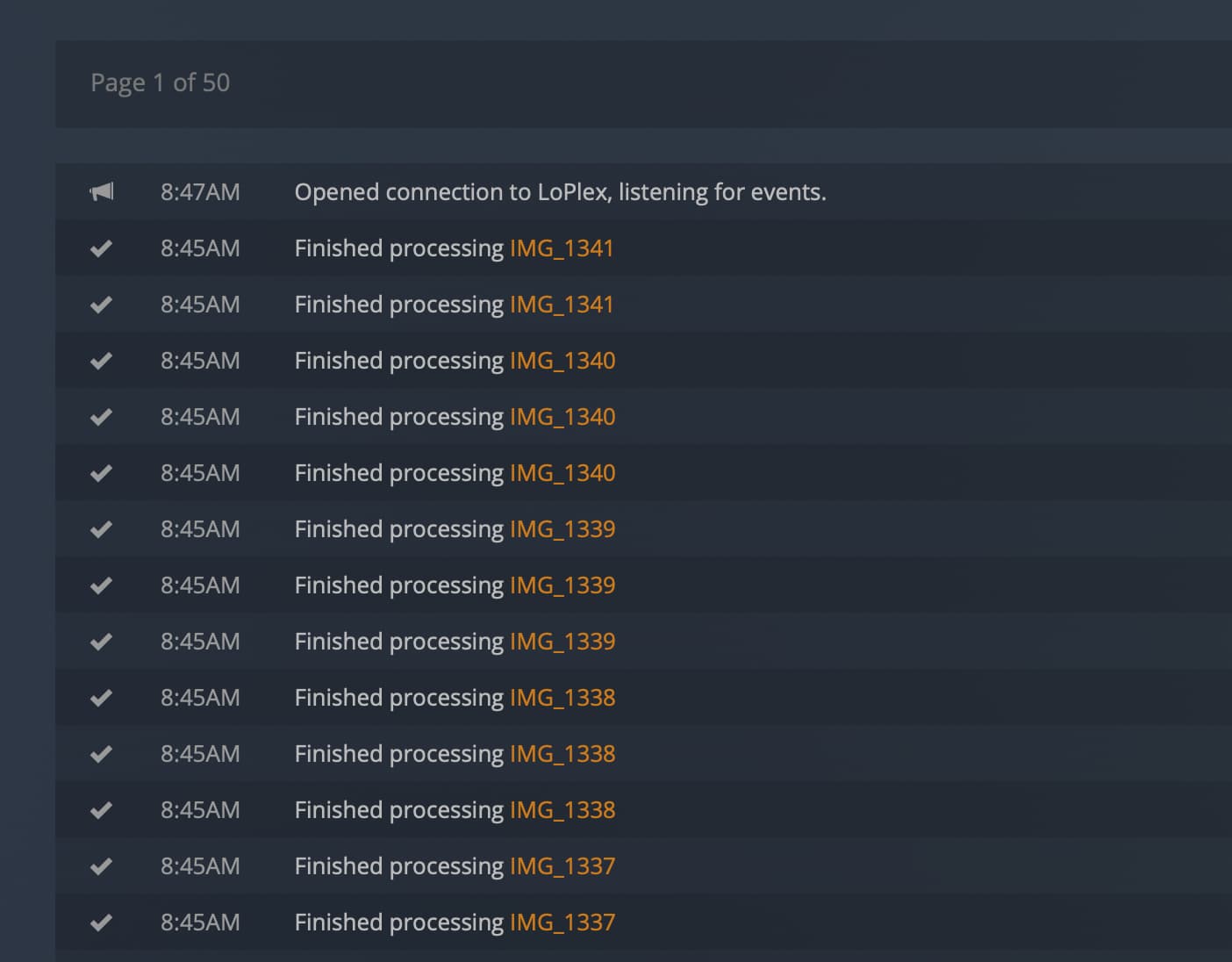Open the middle IMG_1338 link
The image size is (1232, 962).
point(562,754)
